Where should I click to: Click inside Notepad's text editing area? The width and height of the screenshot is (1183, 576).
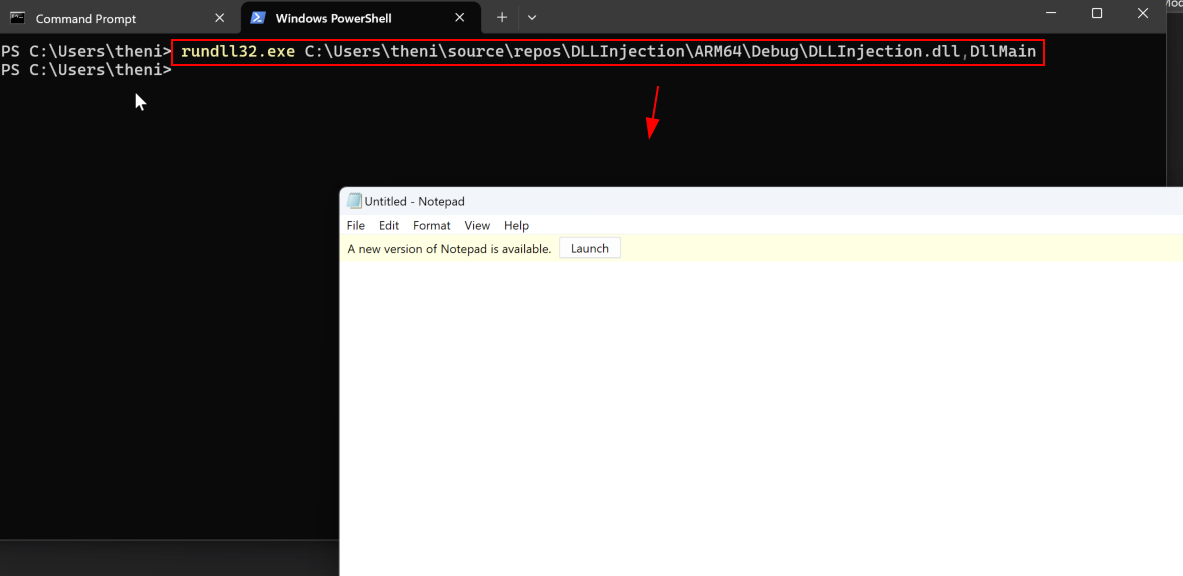tap(760, 419)
